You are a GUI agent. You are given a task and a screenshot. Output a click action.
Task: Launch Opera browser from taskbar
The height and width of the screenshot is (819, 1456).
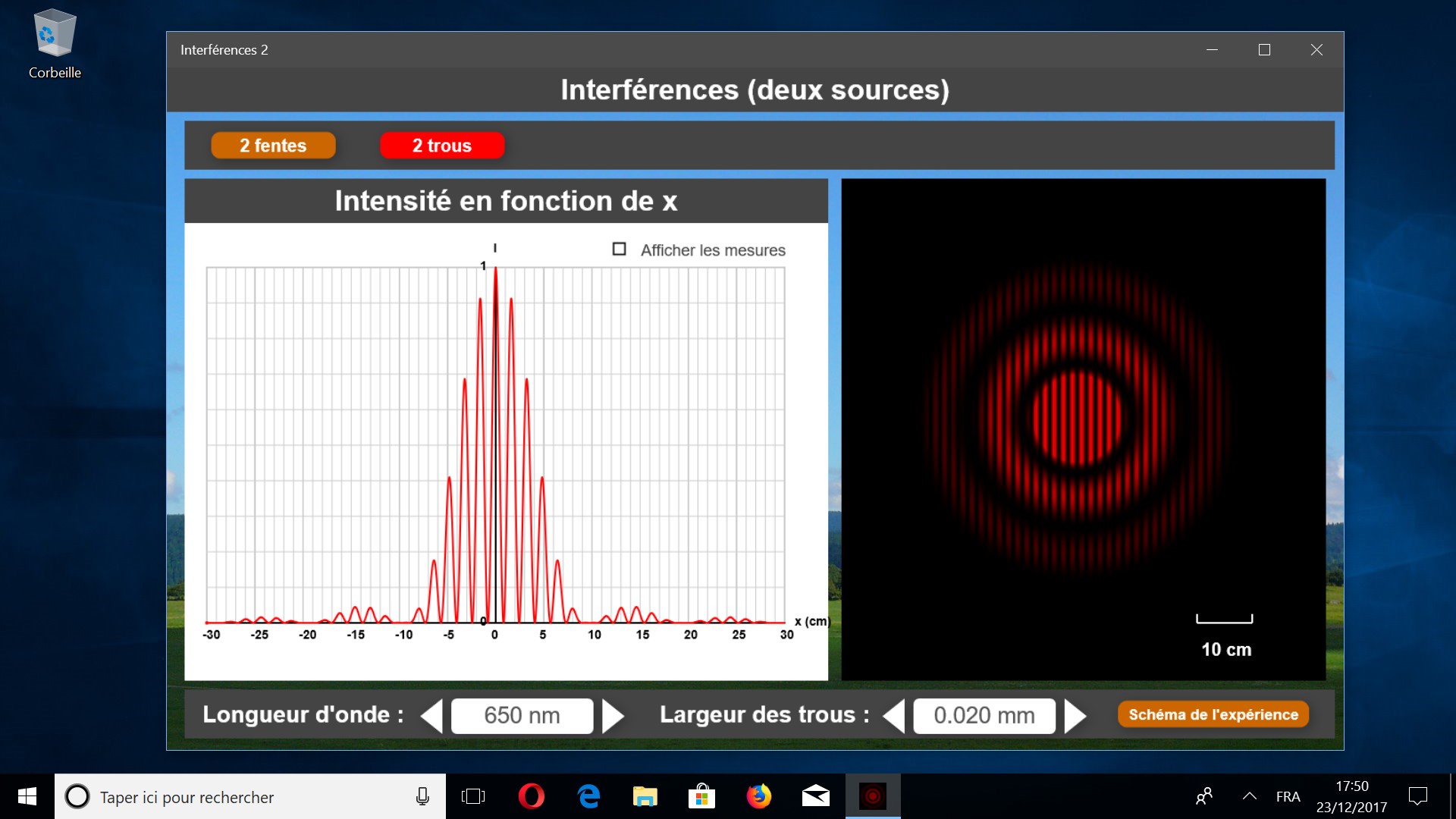click(531, 796)
